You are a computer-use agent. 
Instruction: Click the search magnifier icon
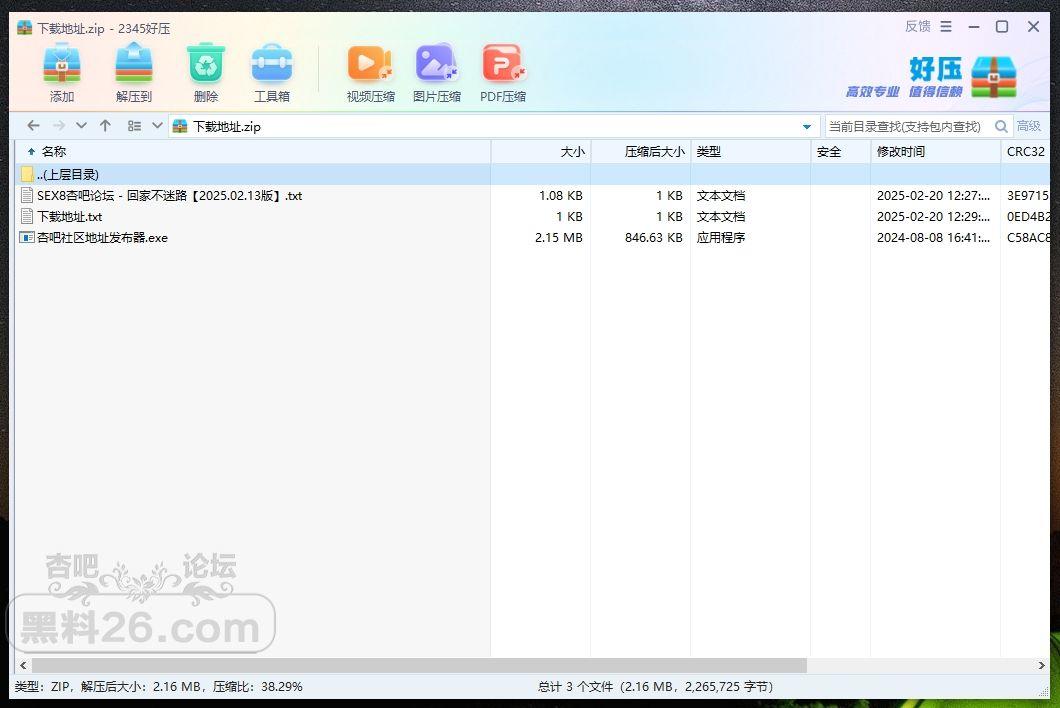click(x=1001, y=126)
